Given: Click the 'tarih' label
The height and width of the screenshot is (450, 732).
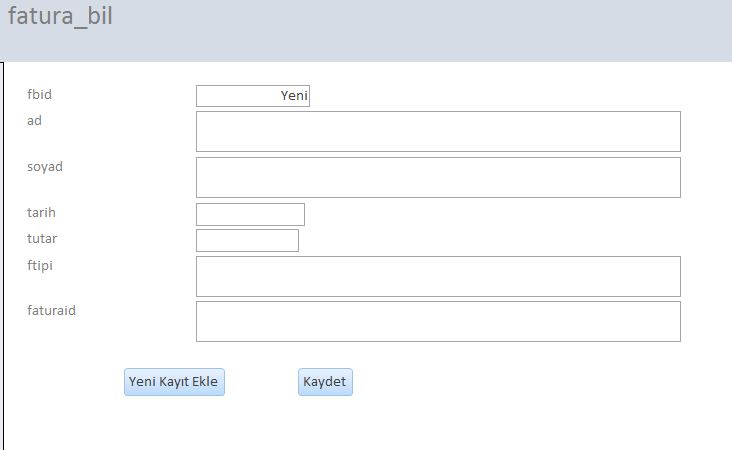Looking at the screenshot, I should coord(41,212).
